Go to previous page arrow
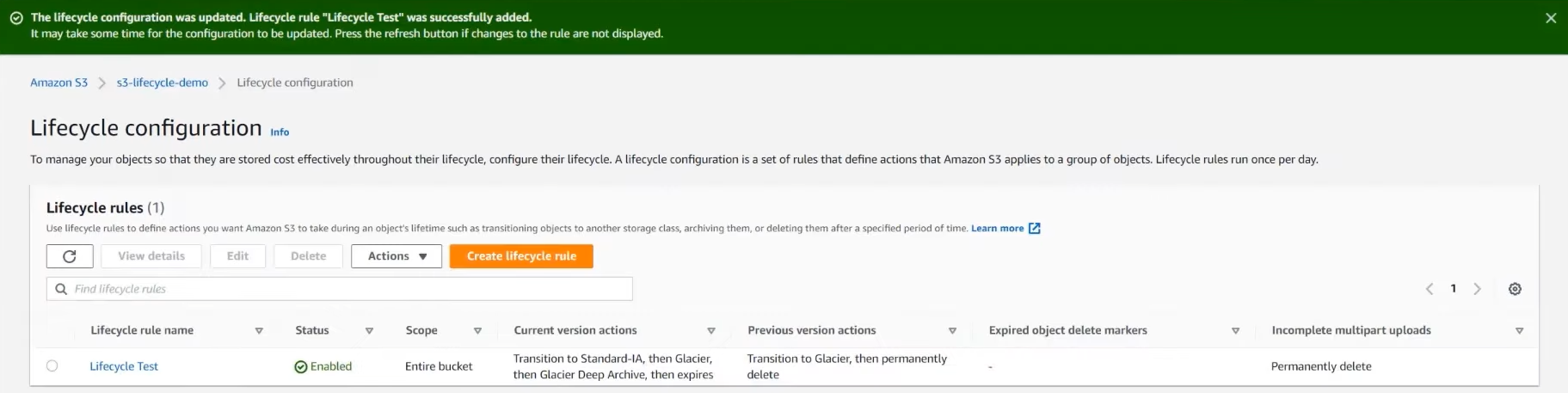 [x=1430, y=289]
